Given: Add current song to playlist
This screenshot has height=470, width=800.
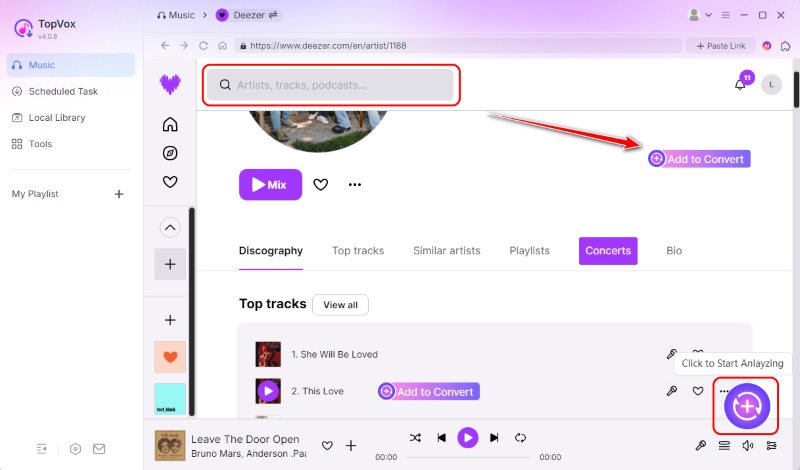Looking at the screenshot, I should pyautogui.click(x=351, y=446).
